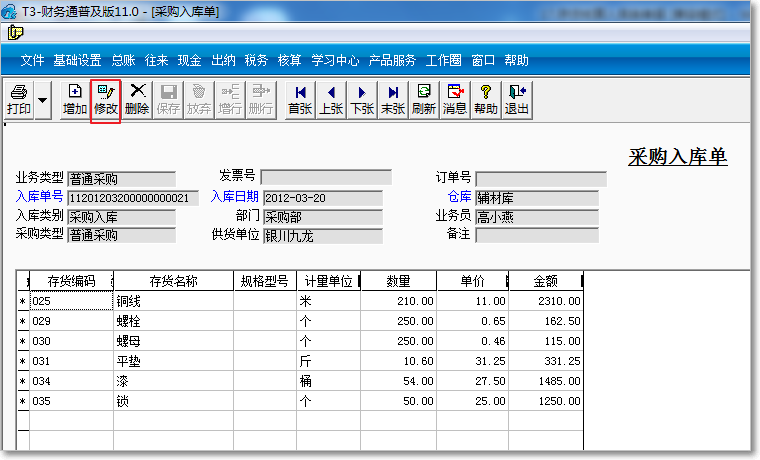This screenshot has height=460, width=760.
Task: Click the 仓库 blue label
Action: [459, 196]
